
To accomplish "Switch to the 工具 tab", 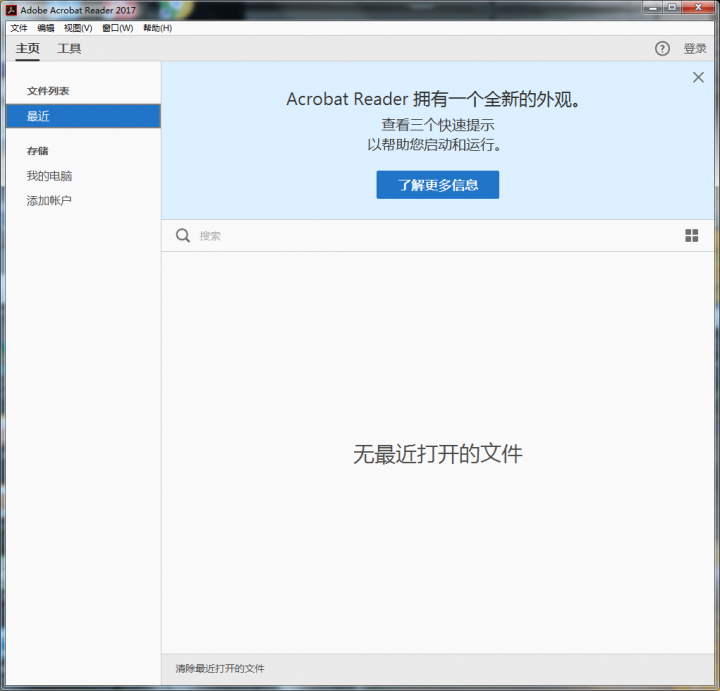I will (x=69, y=48).
